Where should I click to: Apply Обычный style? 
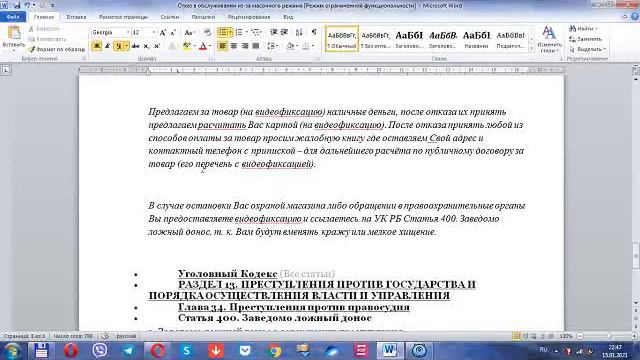[342, 39]
